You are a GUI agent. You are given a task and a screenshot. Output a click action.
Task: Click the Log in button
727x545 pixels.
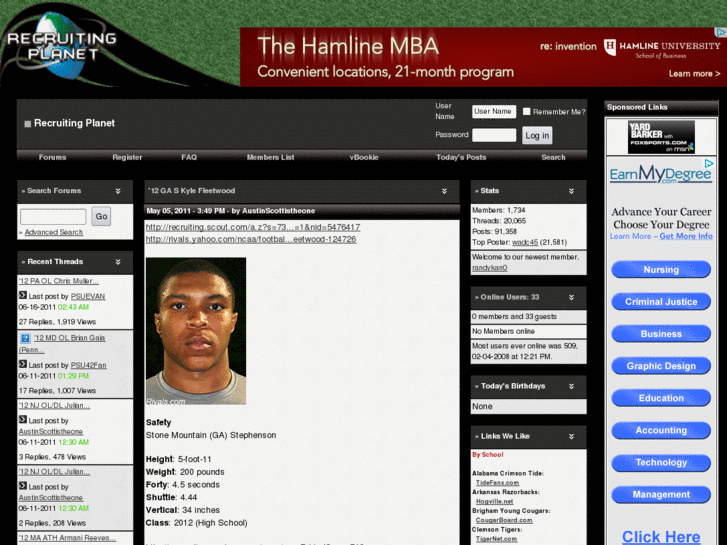[537, 135]
